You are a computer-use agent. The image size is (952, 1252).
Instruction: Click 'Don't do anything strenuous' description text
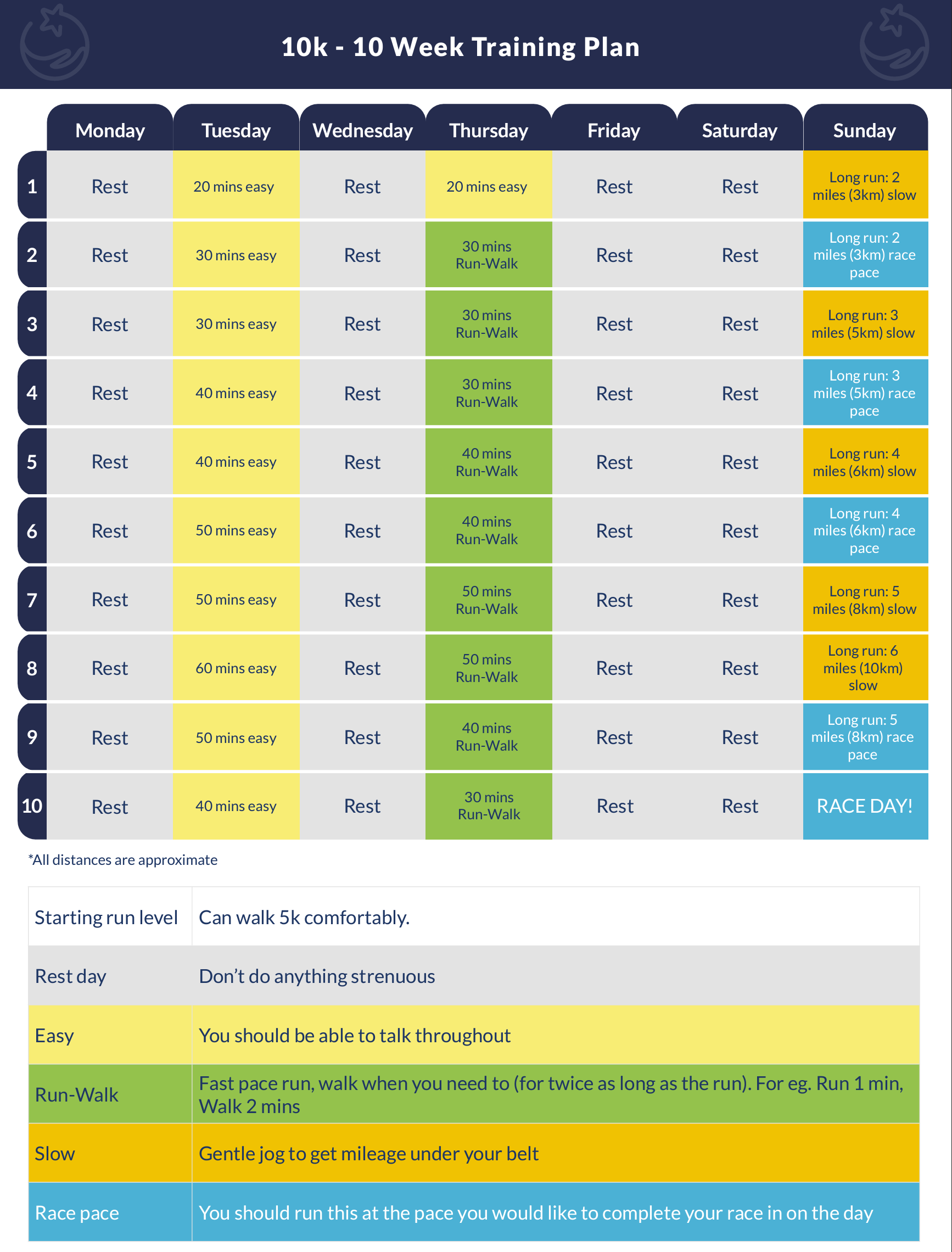(x=317, y=976)
